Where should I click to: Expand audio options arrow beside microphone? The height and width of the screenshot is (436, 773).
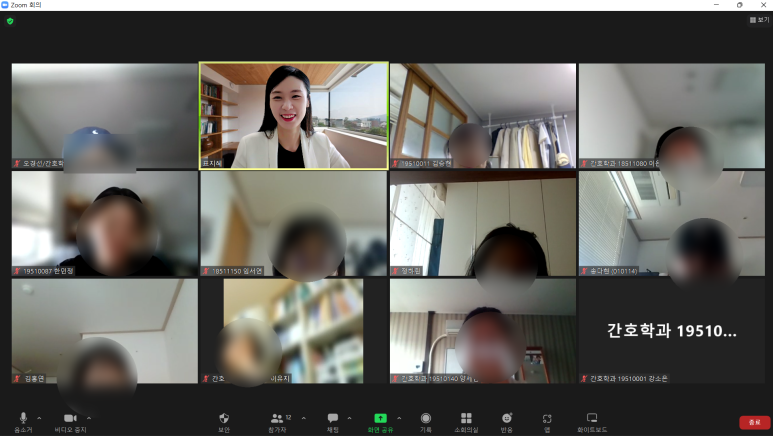coord(39,417)
